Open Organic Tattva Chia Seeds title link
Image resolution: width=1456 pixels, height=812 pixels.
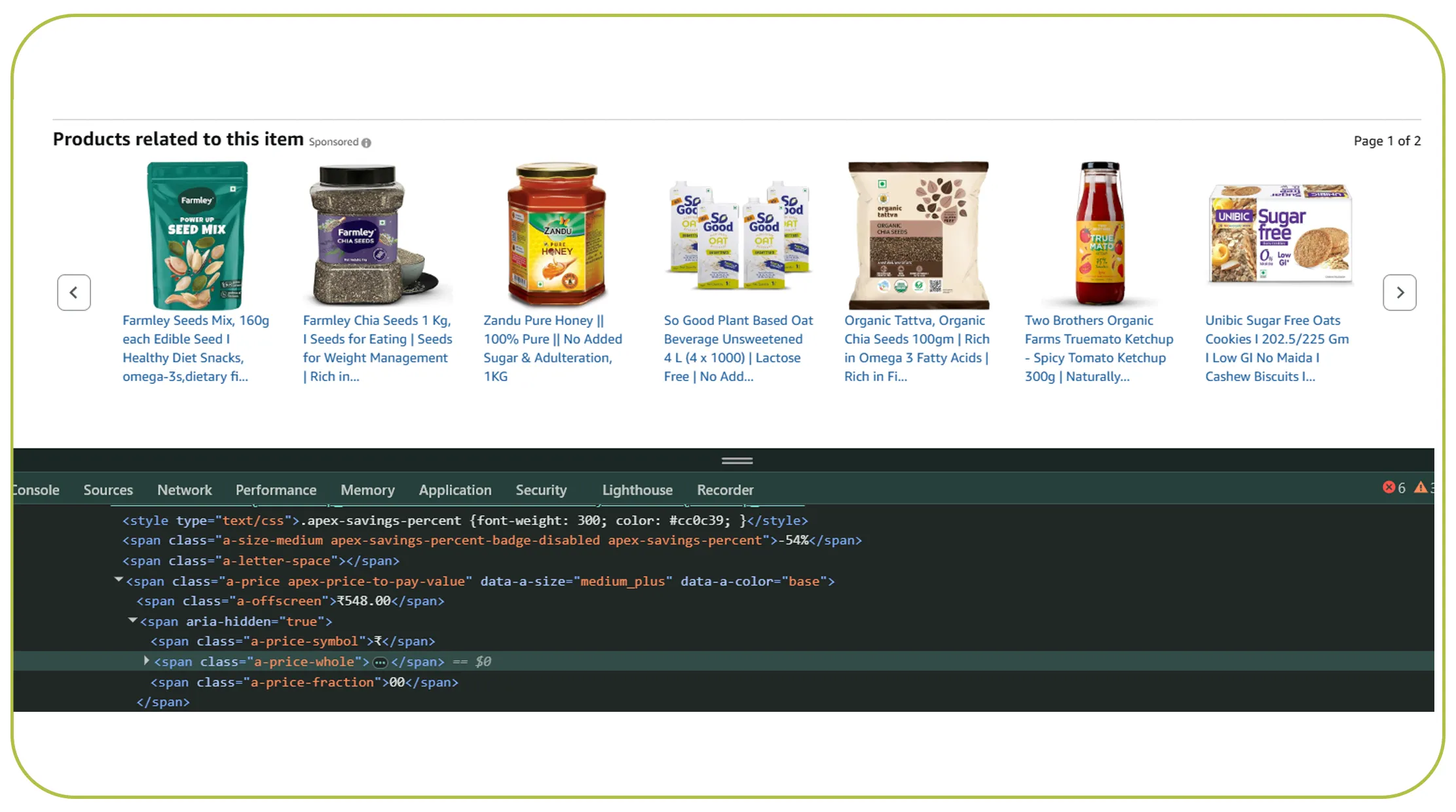pyautogui.click(x=917, y=348)
